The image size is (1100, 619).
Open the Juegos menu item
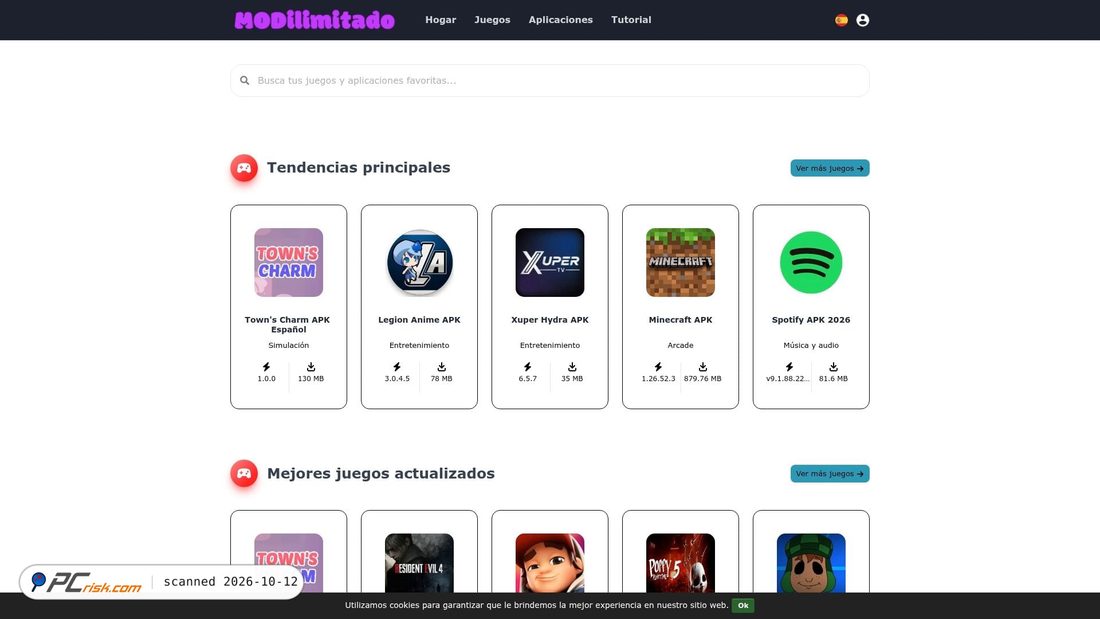point(492,20)
